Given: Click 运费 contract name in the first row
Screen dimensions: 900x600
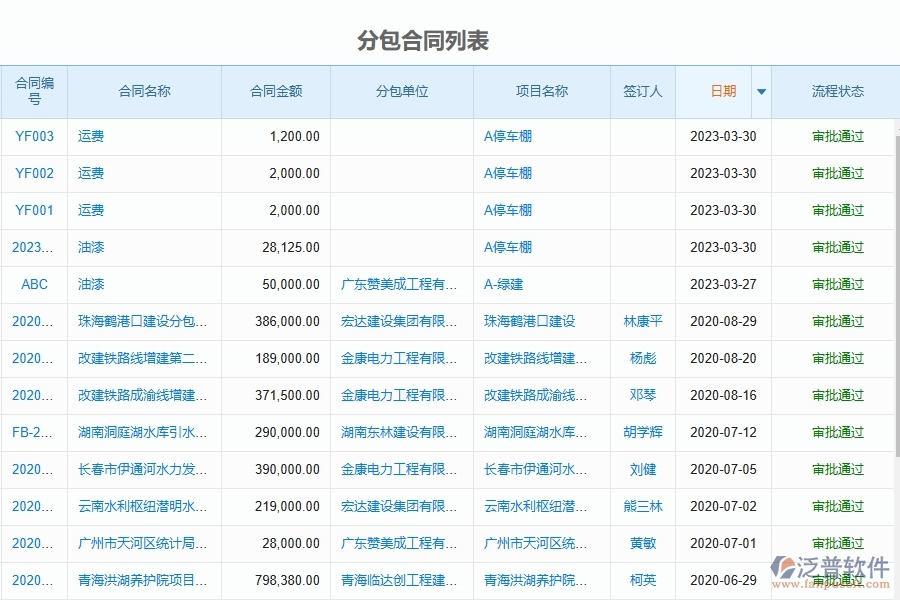Looking at the screenshot, I should 89,136.
